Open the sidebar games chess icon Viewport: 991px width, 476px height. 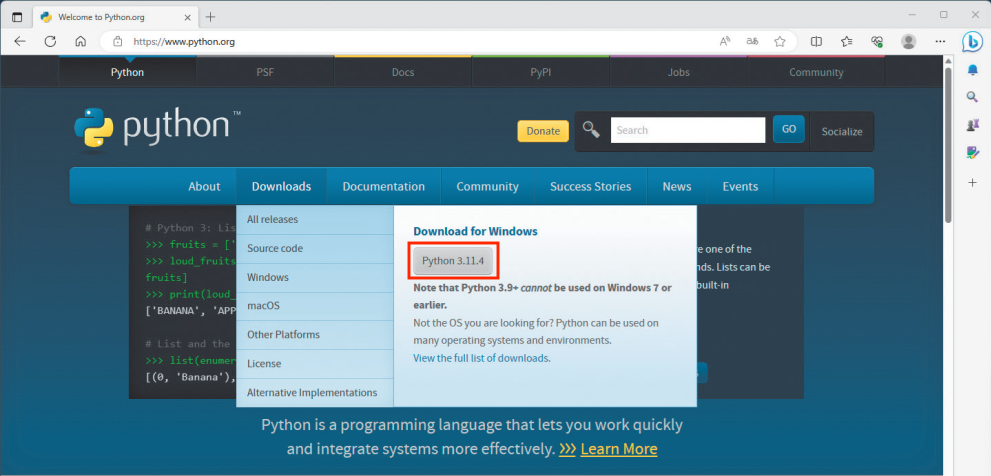coord(973,125)
